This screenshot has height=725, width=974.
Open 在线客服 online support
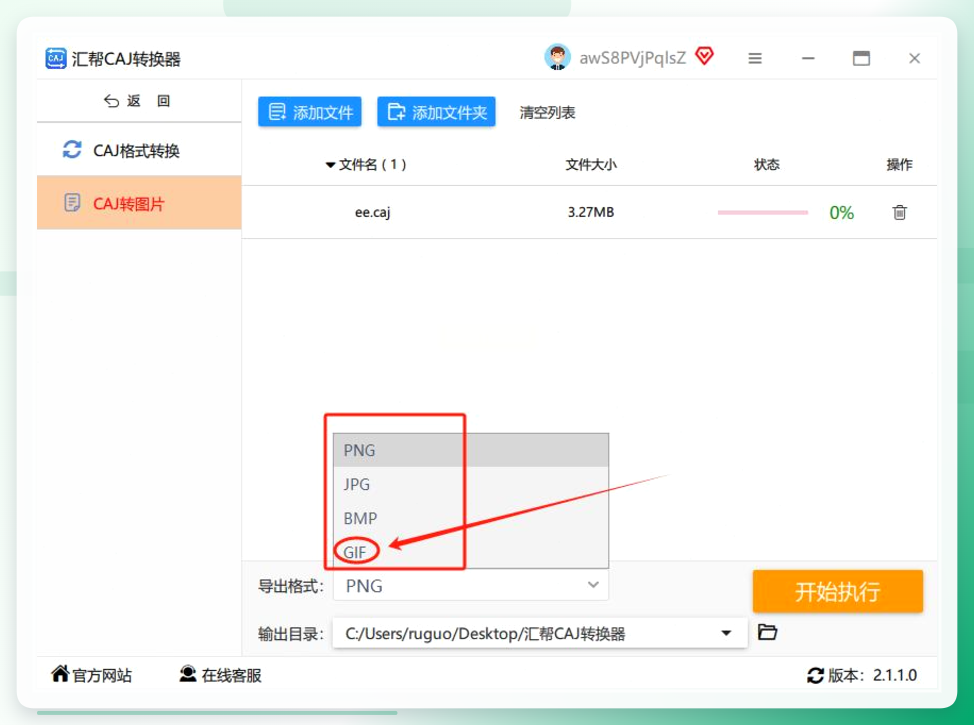pyautogui.click(x=220, y=675)
